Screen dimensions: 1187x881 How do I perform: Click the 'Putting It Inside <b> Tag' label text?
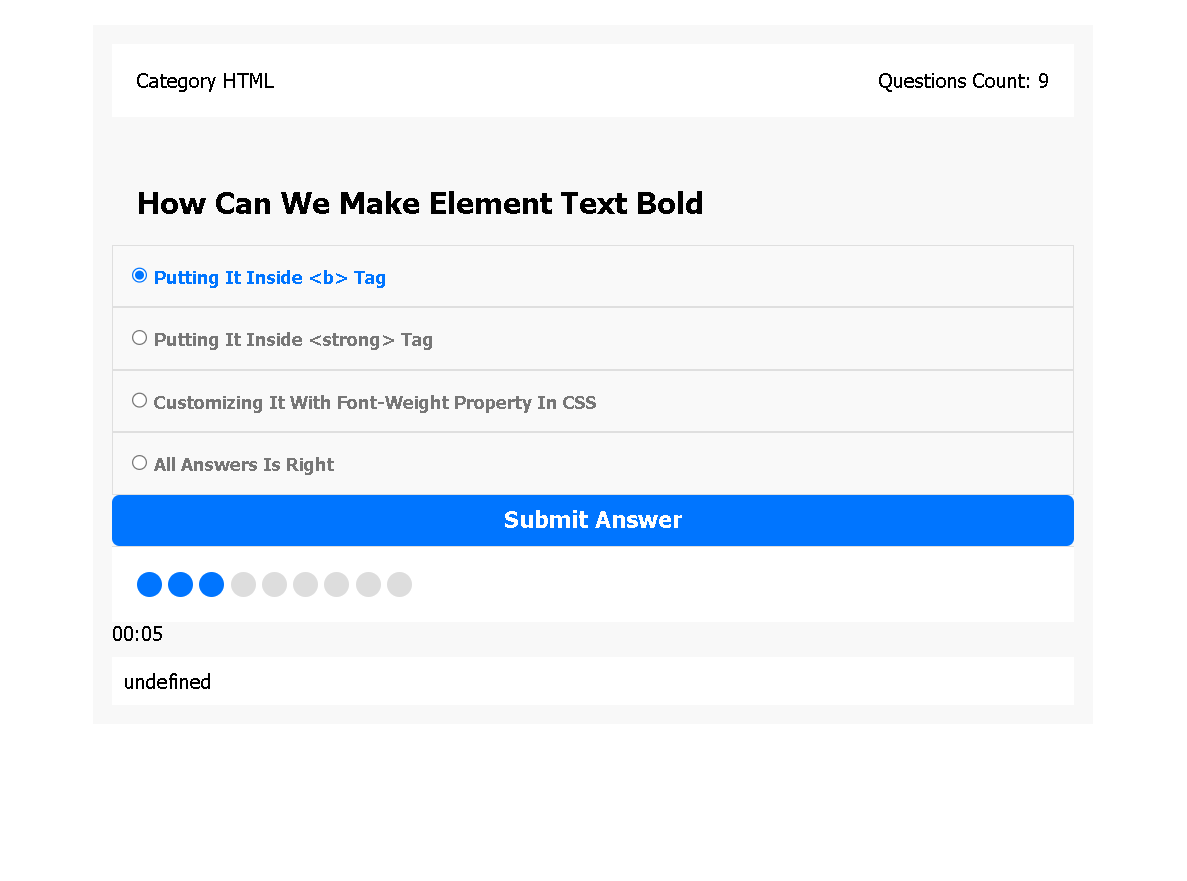[x=269, y=278]
